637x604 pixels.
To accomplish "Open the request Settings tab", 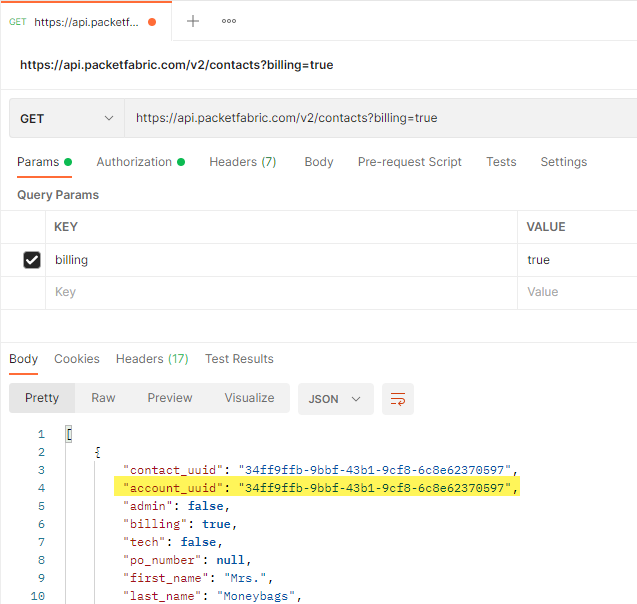I will tap(563, 162).
